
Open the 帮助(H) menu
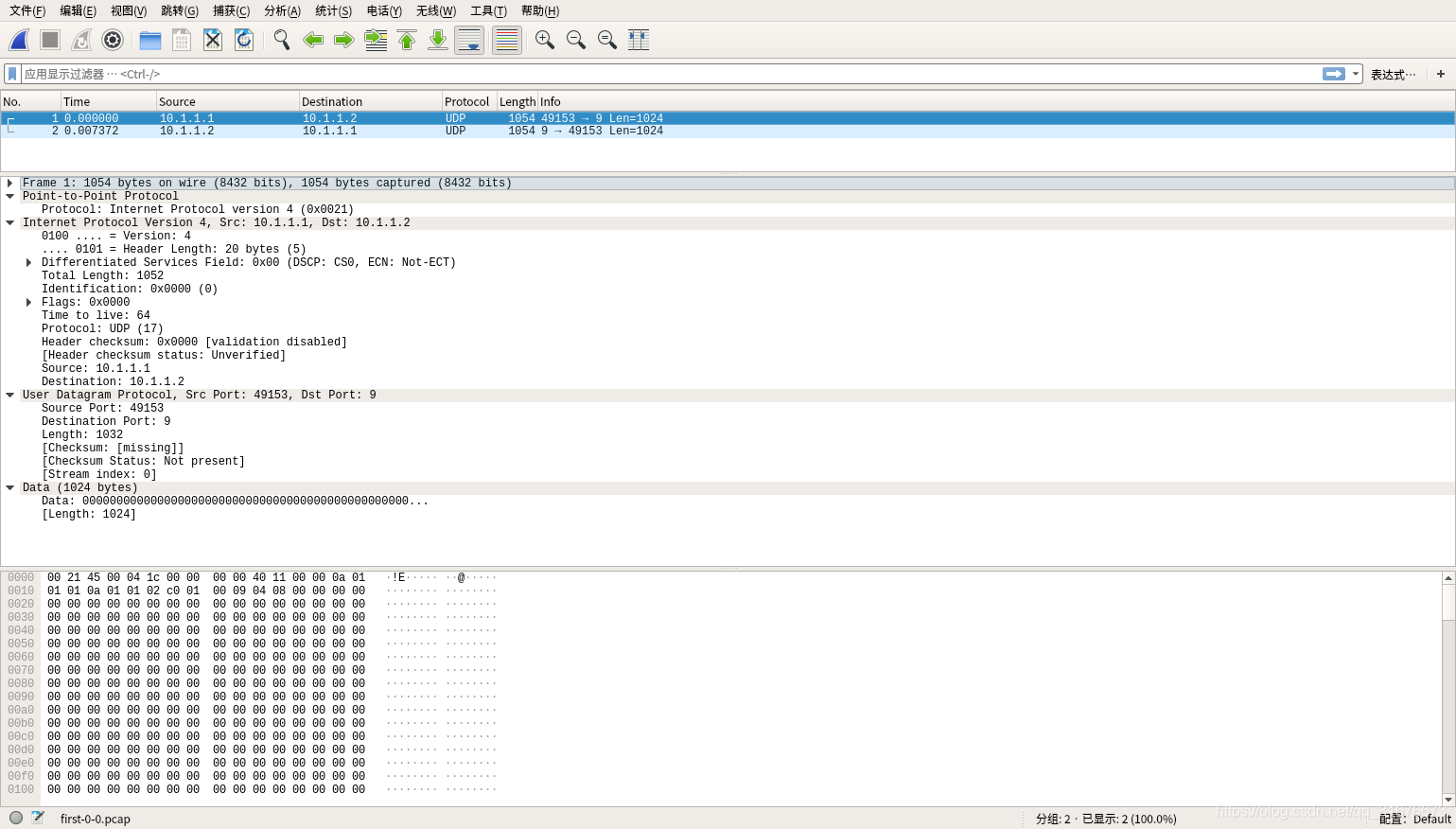(540, 11)
